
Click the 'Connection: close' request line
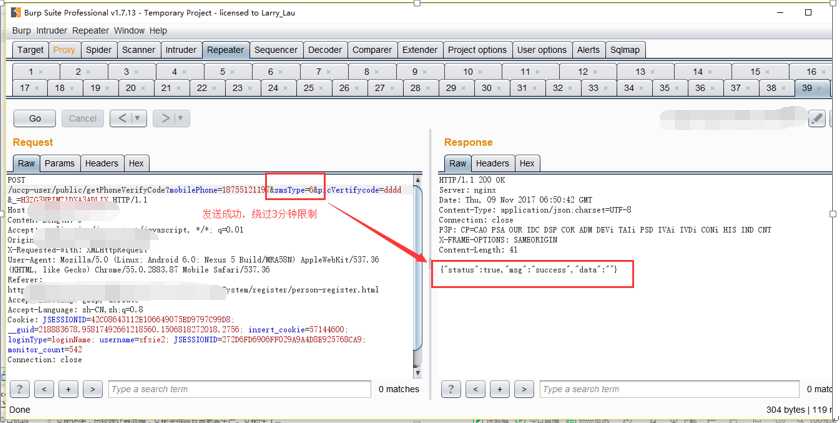pos(45,360)
